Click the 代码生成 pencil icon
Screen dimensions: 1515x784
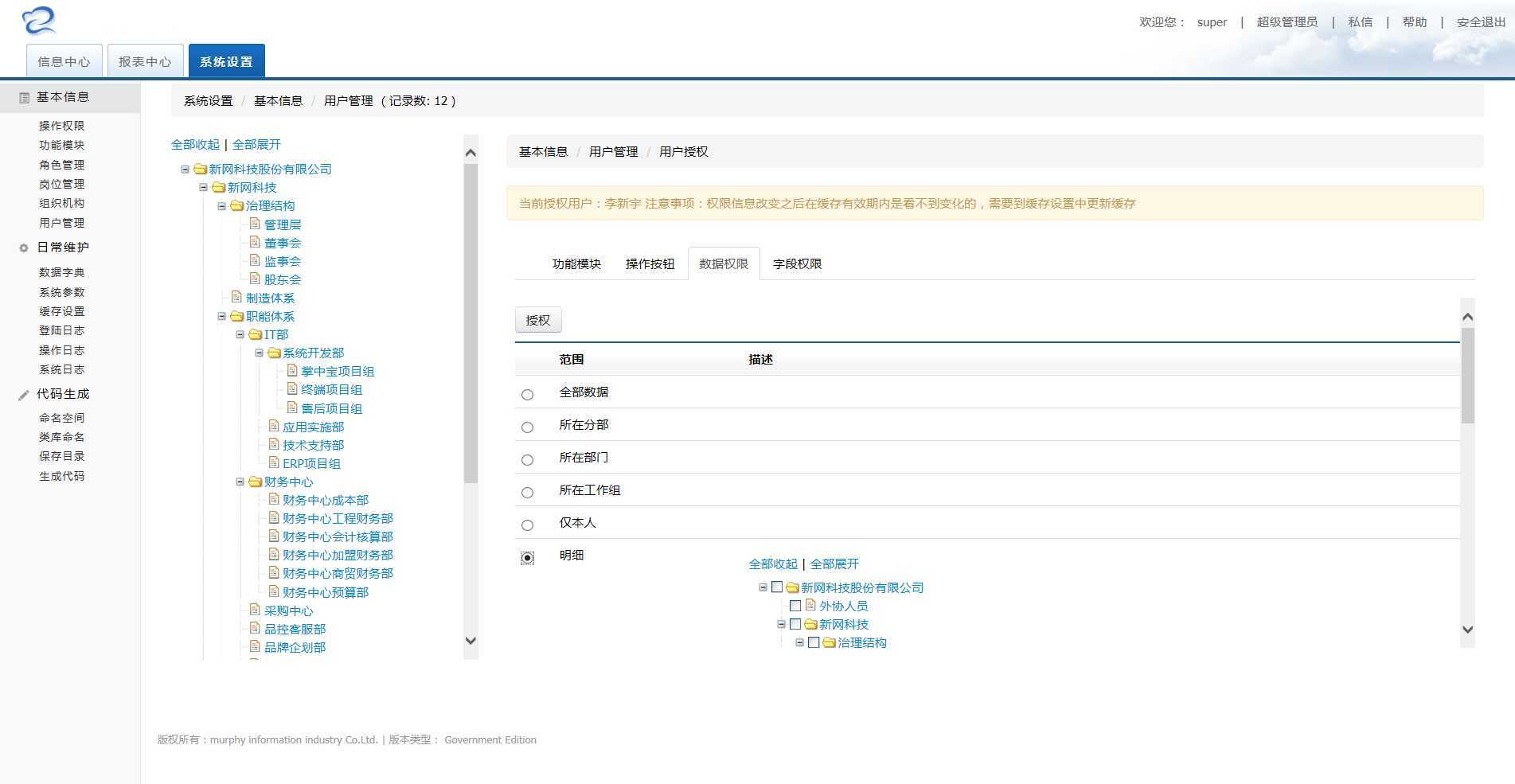click(24, 395)
